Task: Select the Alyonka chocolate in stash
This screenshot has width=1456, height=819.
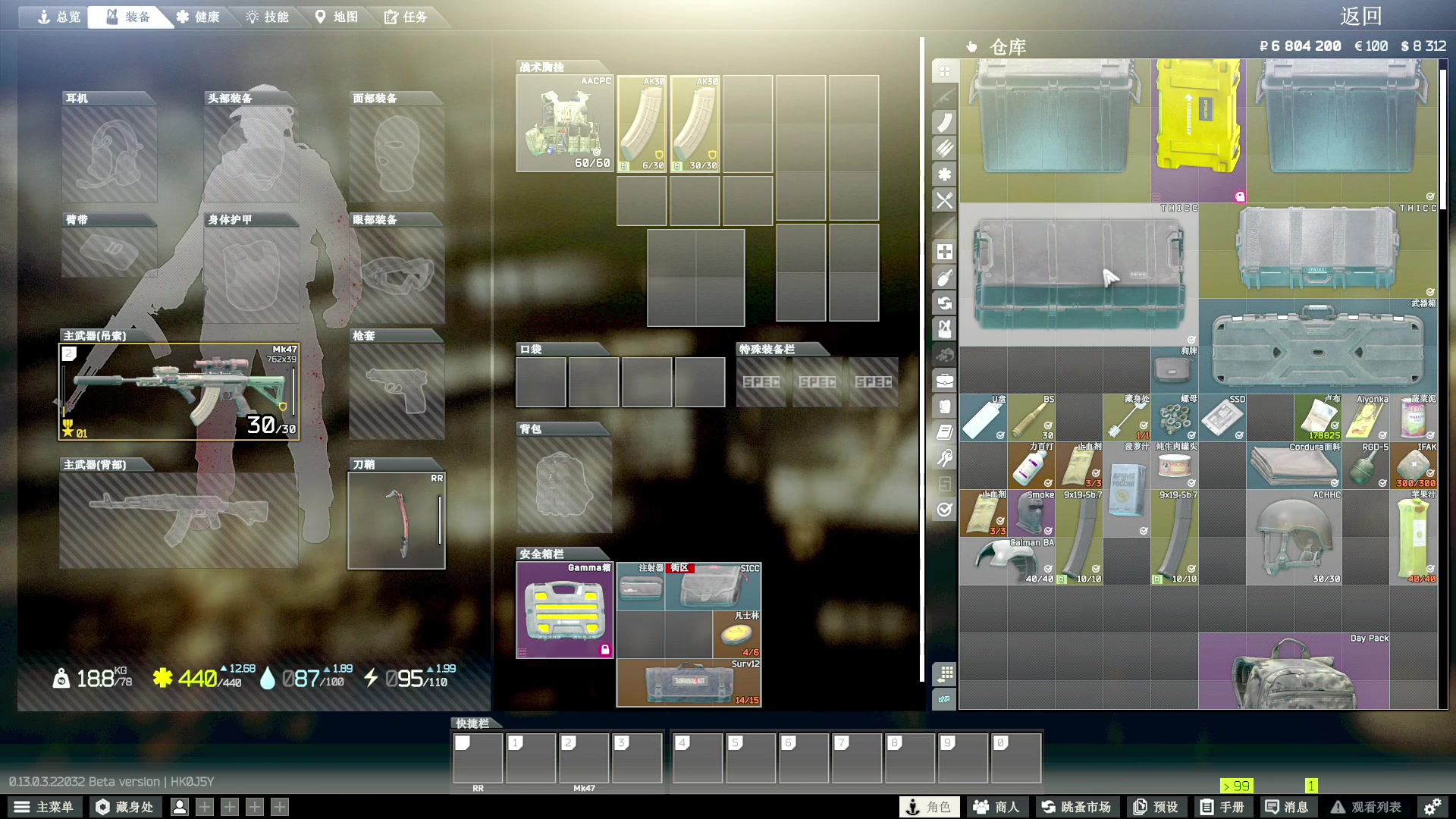Action: tap(1366, 417)
